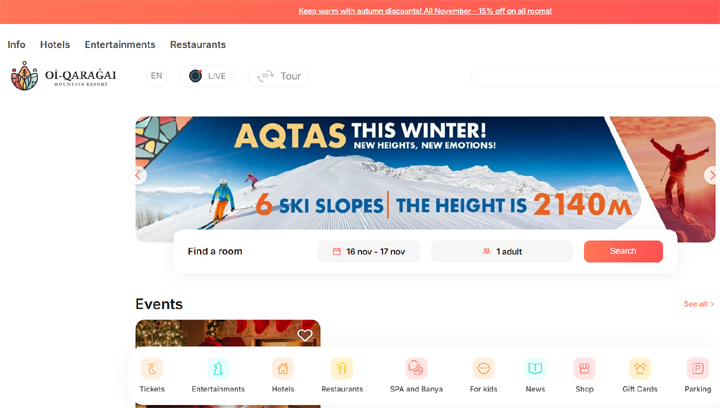
Task: Expand the 1 adult guests selector
Action: coord(502,252)
